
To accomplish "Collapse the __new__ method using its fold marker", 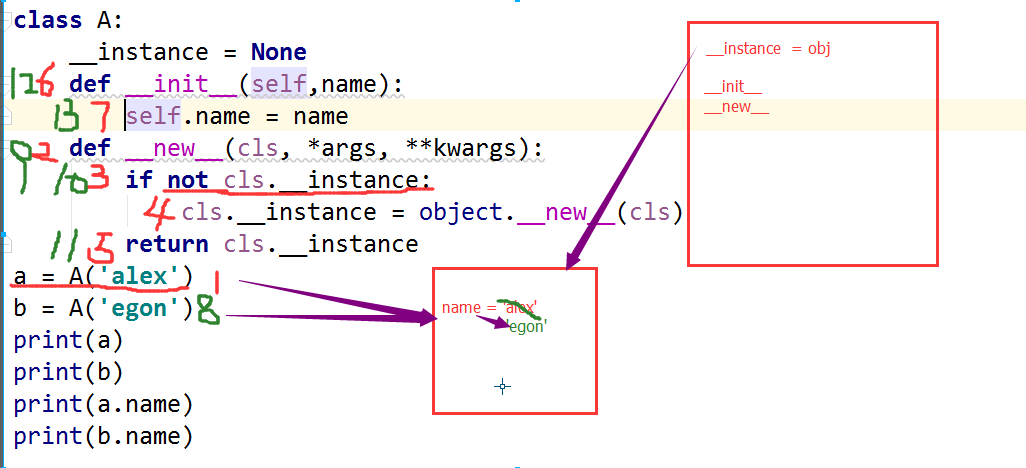I will 5,149.
